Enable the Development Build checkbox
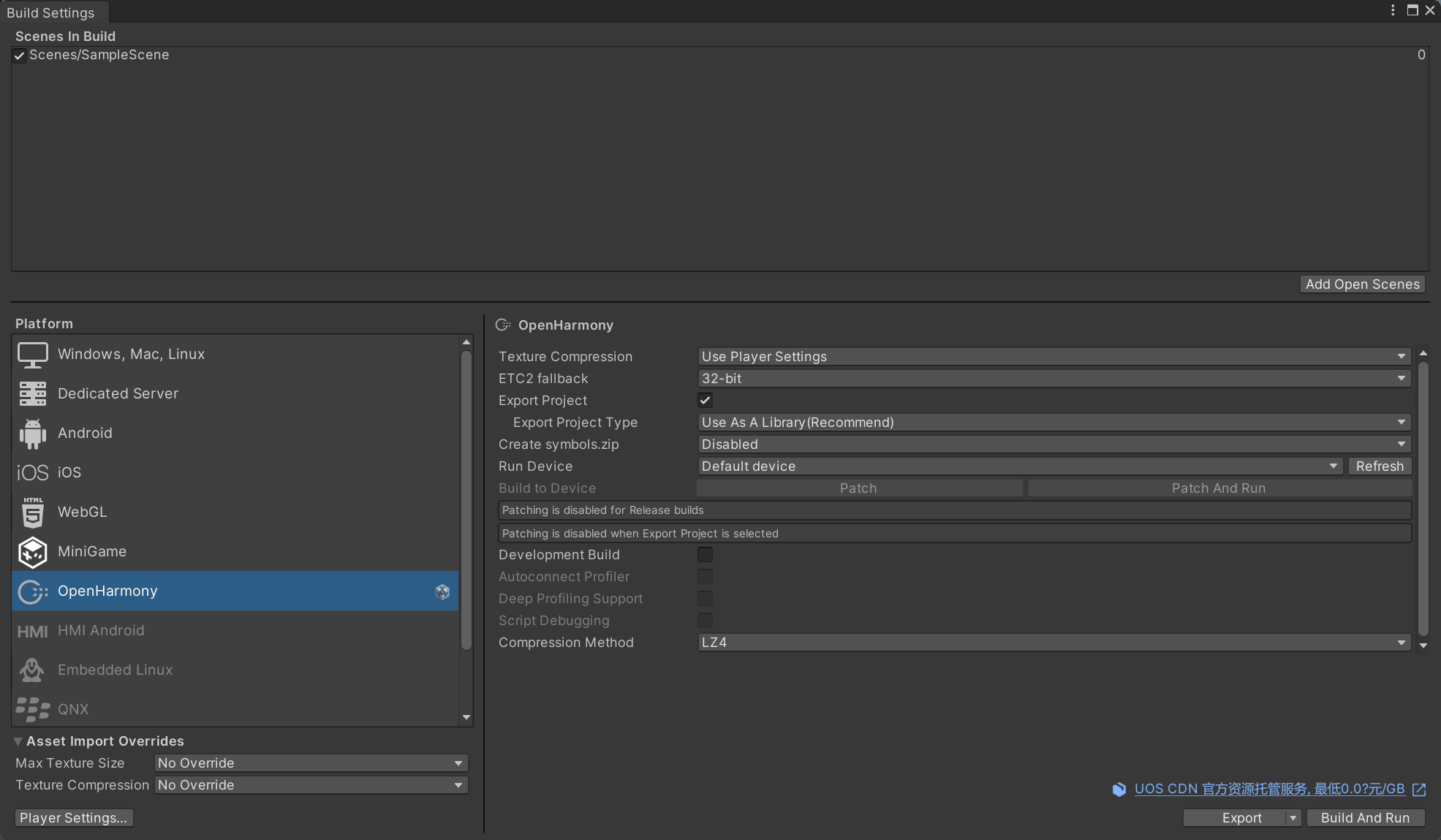 click(x=705, y=555)
